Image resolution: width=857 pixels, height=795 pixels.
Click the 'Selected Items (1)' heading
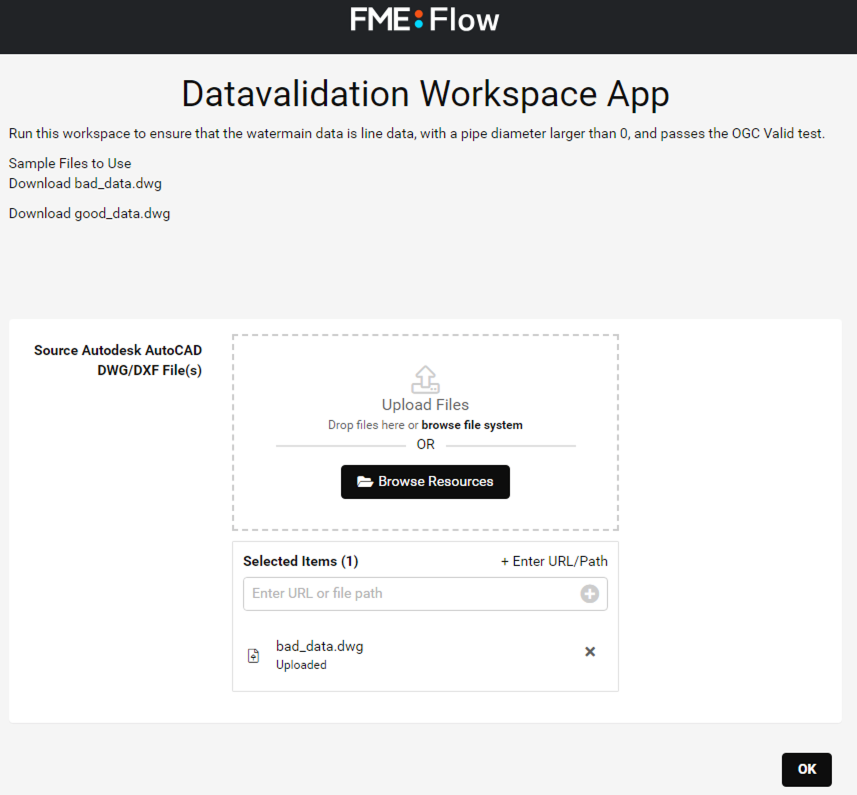[x=300, y=561]
